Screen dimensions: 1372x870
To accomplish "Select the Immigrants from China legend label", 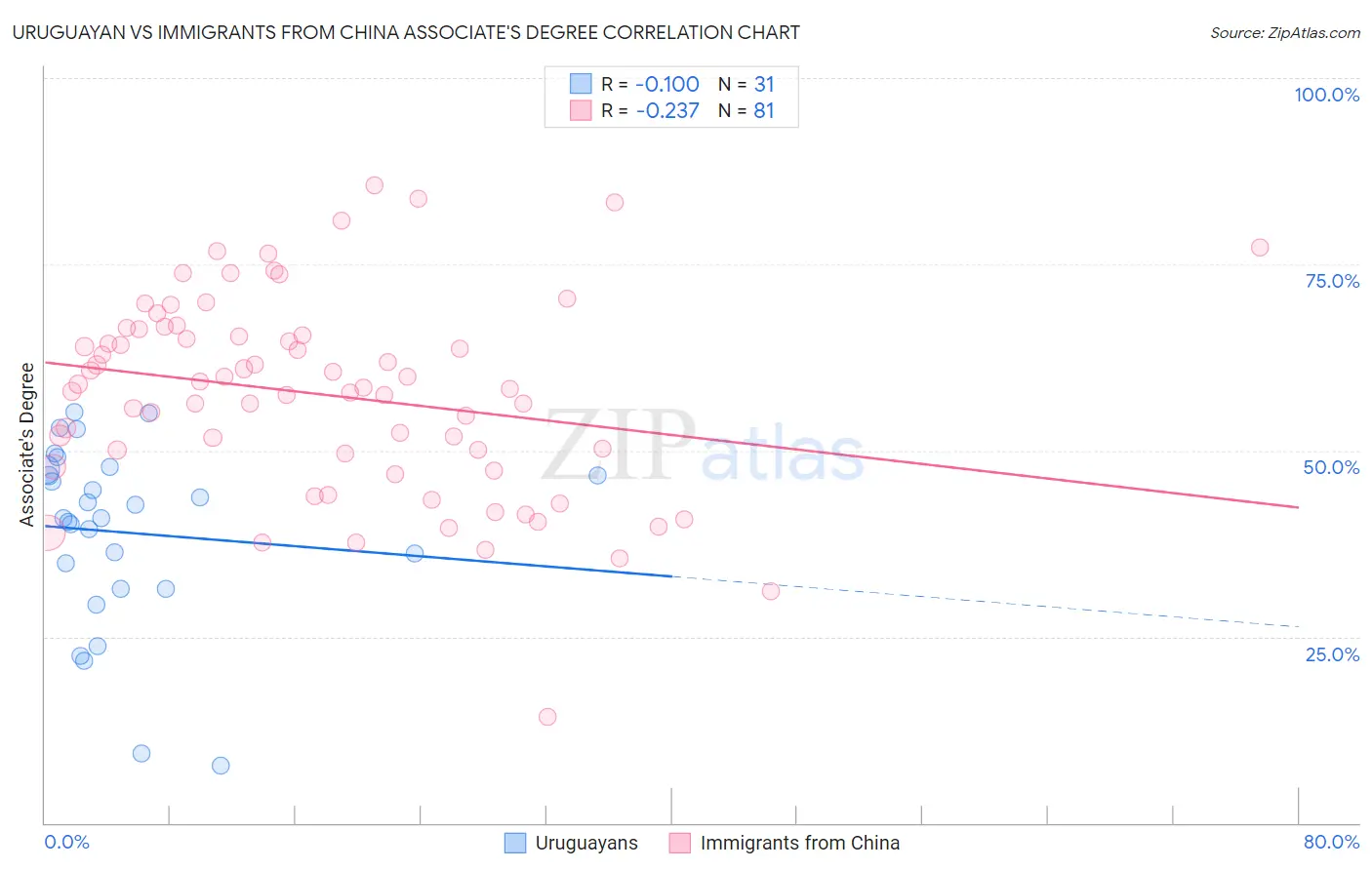I will tap(800, 843).
